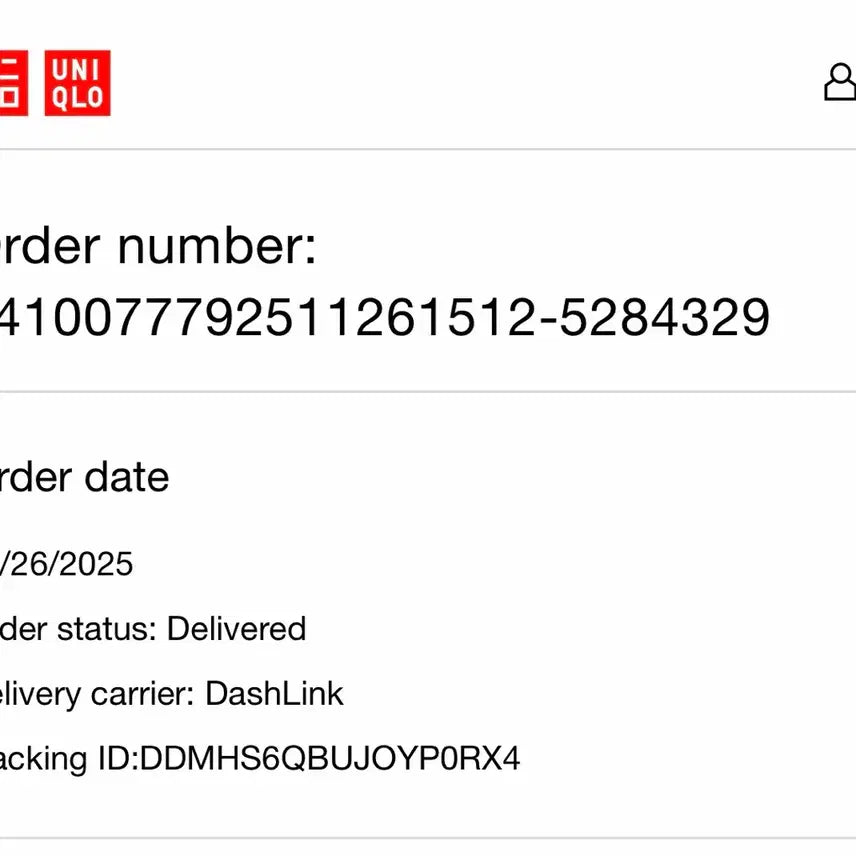Open the account profile icon

pos(841,83)
